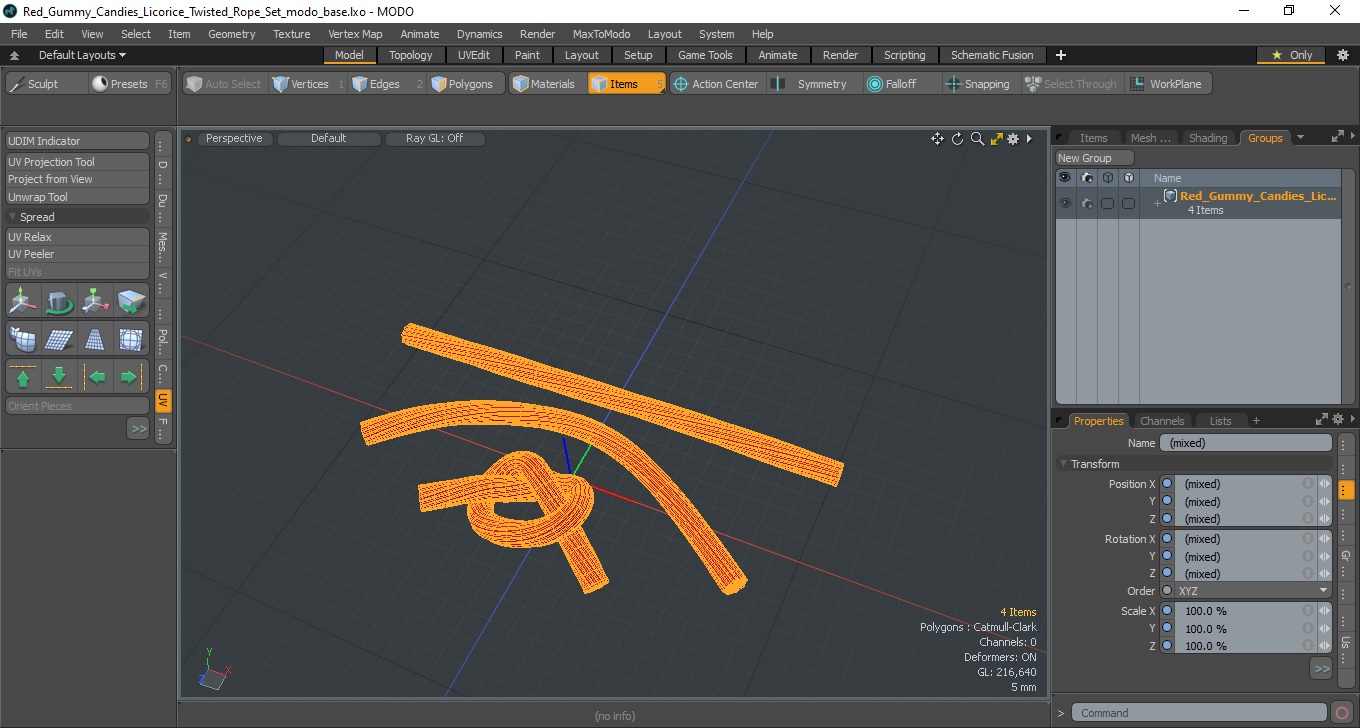The image size is (1360, 728).
Task: Open the layout settings gear at top right
Action: pyautogui.click(x=1342, y=55)
